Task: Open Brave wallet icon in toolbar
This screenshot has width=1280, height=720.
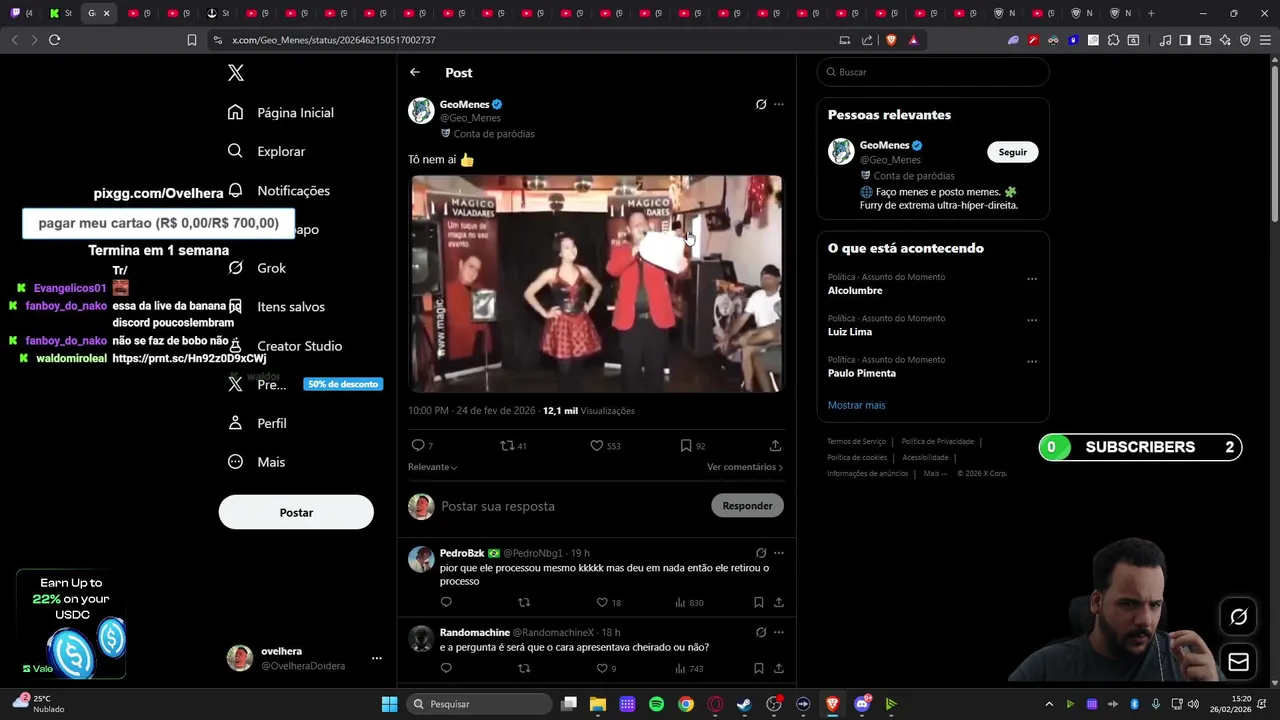Action: 1205,40
